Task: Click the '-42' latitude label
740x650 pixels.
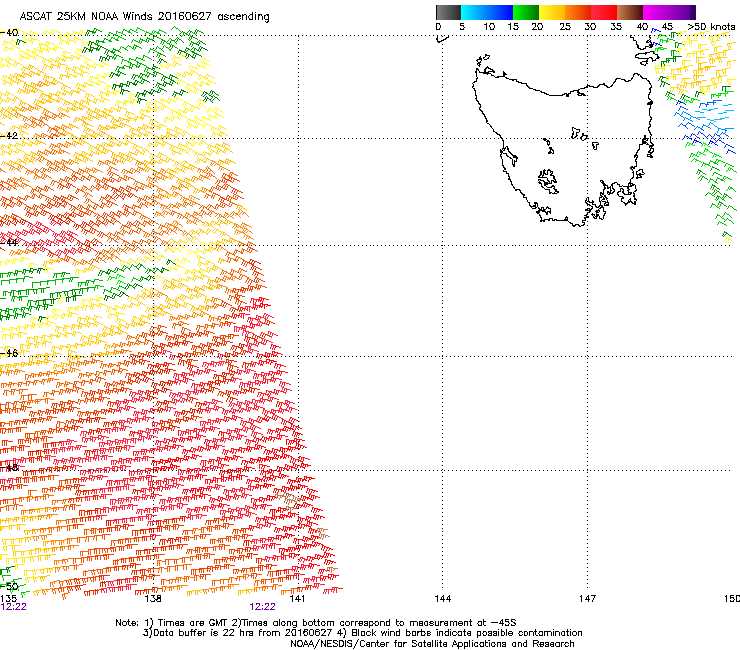Action: click(x=9, y=135)
